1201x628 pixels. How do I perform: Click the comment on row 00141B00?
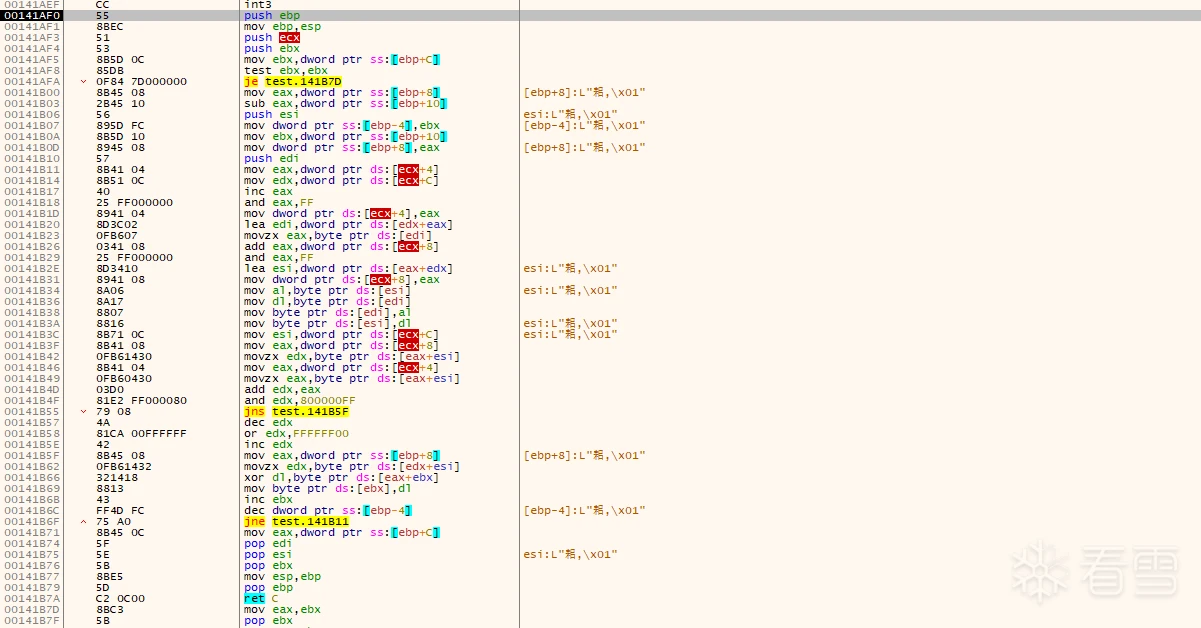pyautogui.click(x=584, y=93)
